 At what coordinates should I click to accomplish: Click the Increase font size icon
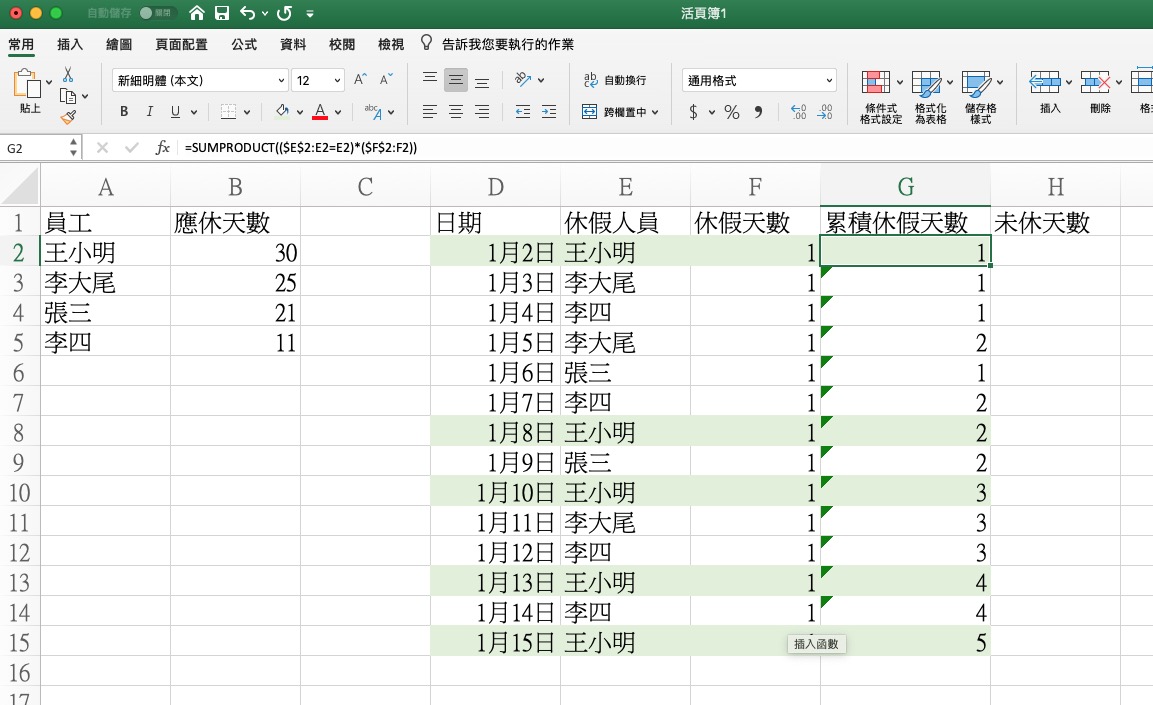tap(360, 80)
